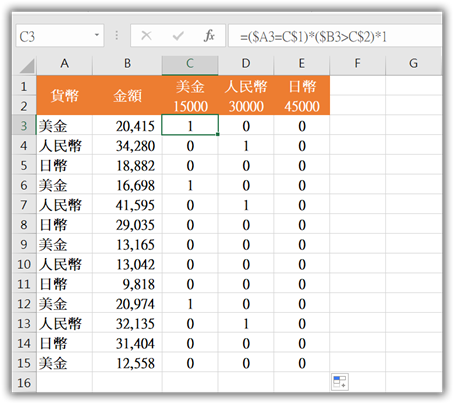Screen dimensions: 454x404
Task: Select amount cell 16,698
Action: click(127, 185)
